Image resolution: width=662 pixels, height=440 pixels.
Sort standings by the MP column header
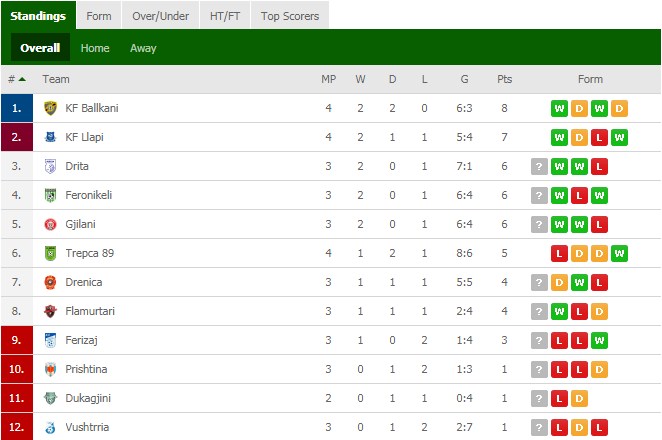point(328,79)
